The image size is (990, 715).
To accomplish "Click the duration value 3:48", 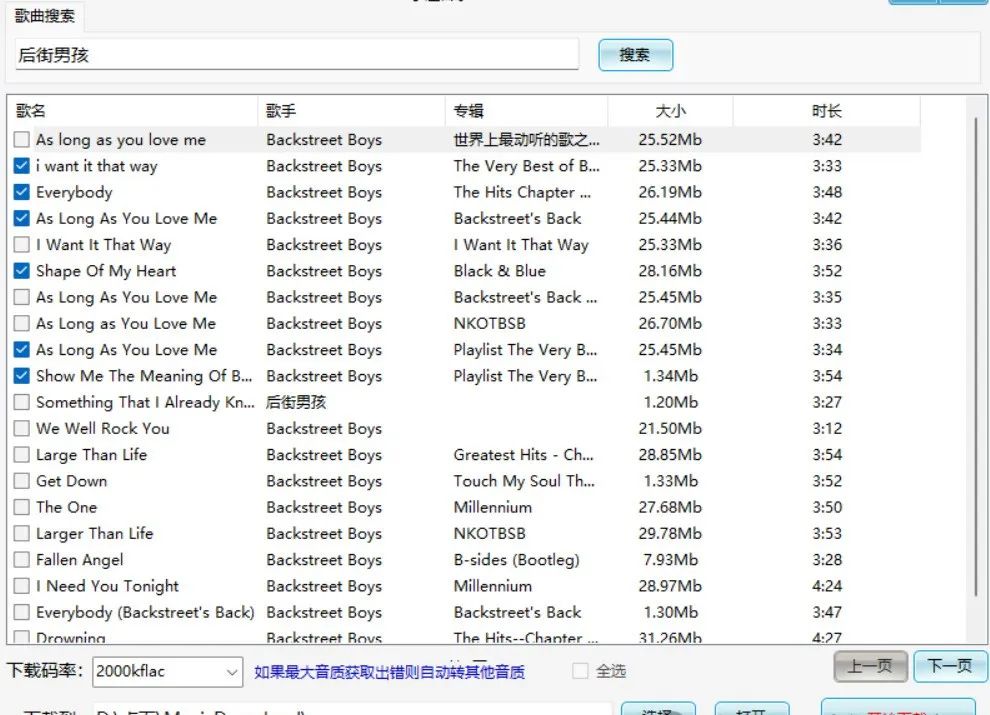I will pos(826,192).
